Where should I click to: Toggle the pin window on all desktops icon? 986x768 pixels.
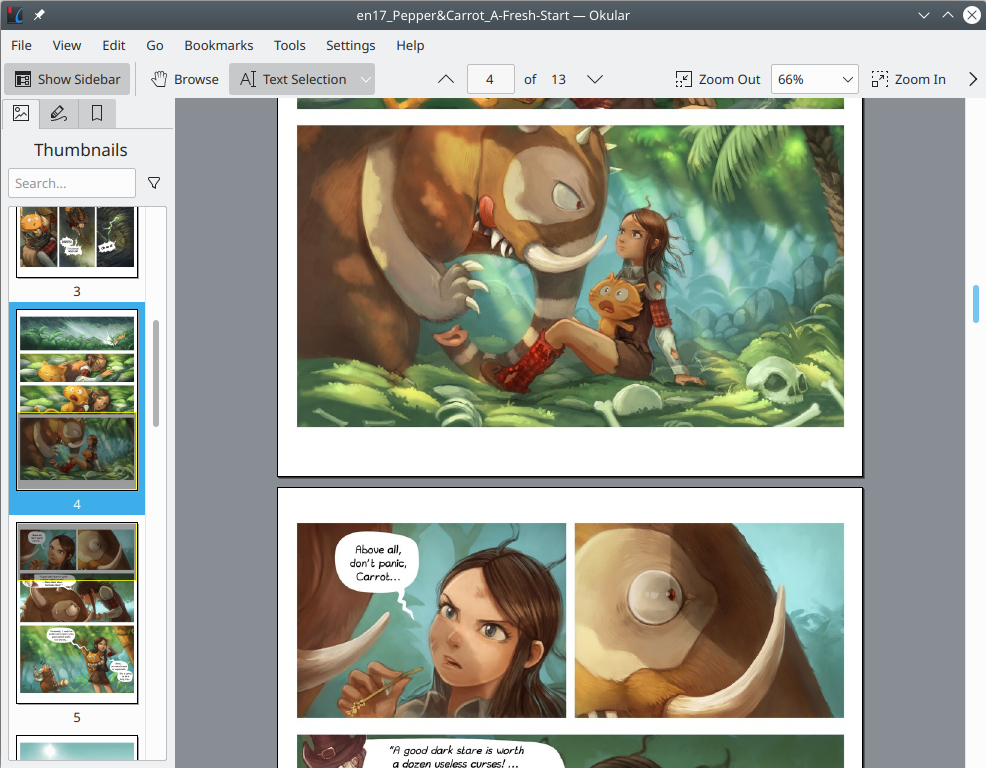point(39,15)
